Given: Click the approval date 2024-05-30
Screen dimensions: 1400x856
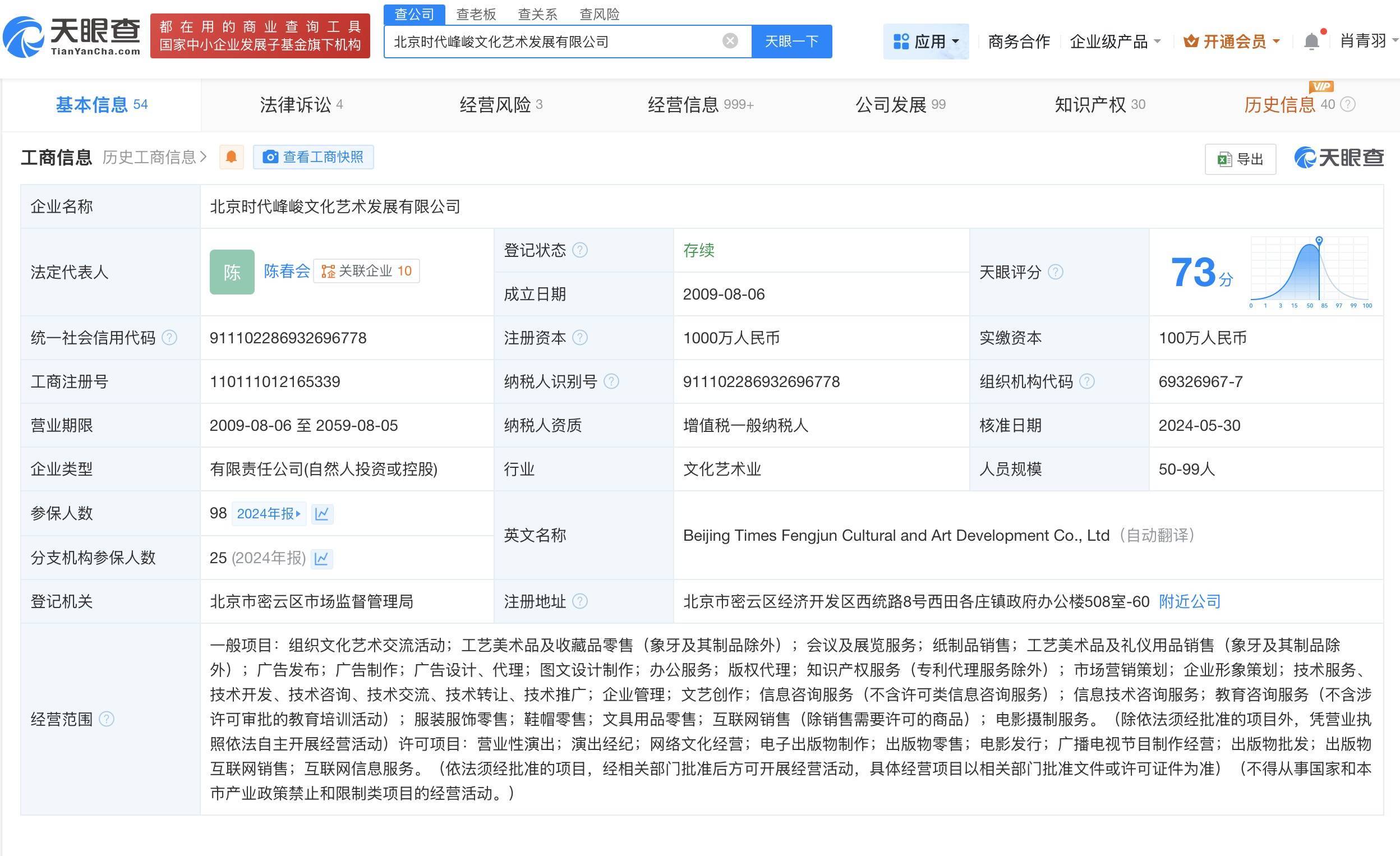Looking at the screenshot, I should pyautogui.click(x=1199, y=425).
